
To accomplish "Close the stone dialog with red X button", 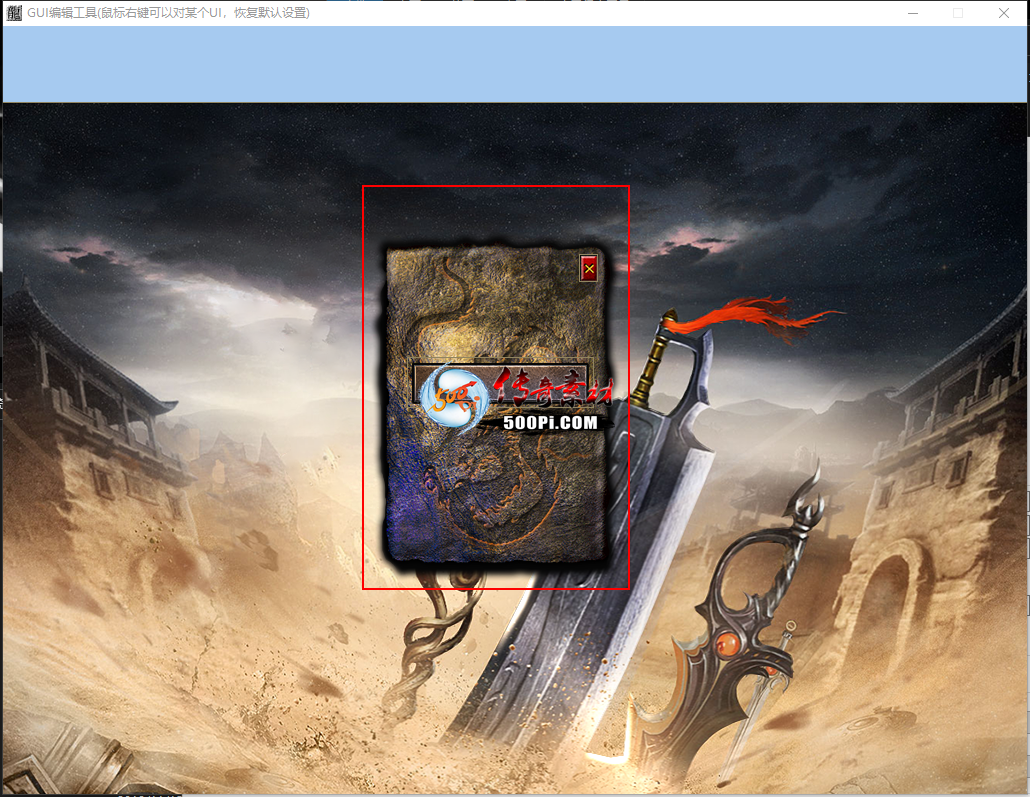I will tap(589, 268).
